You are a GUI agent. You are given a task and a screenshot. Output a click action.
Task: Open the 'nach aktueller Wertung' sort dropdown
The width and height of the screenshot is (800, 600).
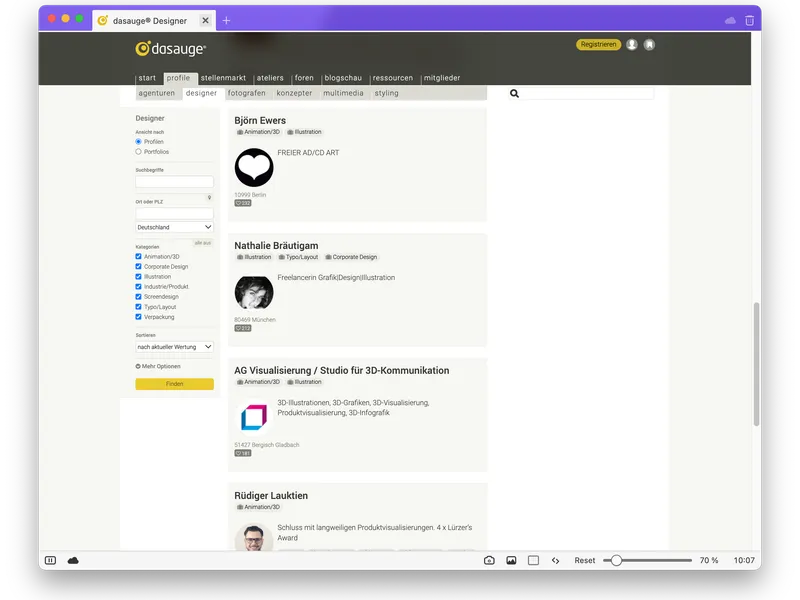click(174, 347)
